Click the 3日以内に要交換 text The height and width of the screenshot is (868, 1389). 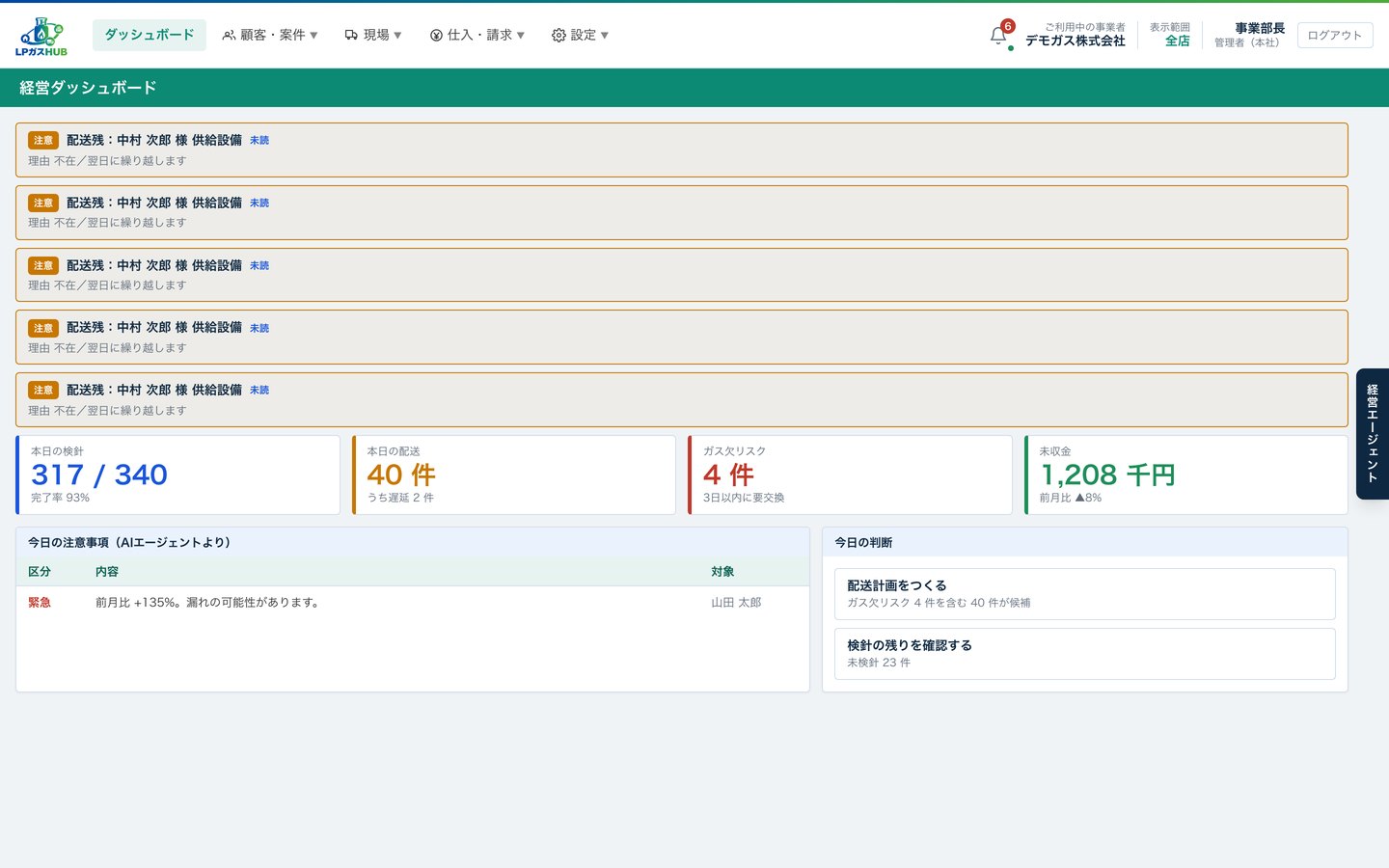click(x=744, y=498)
